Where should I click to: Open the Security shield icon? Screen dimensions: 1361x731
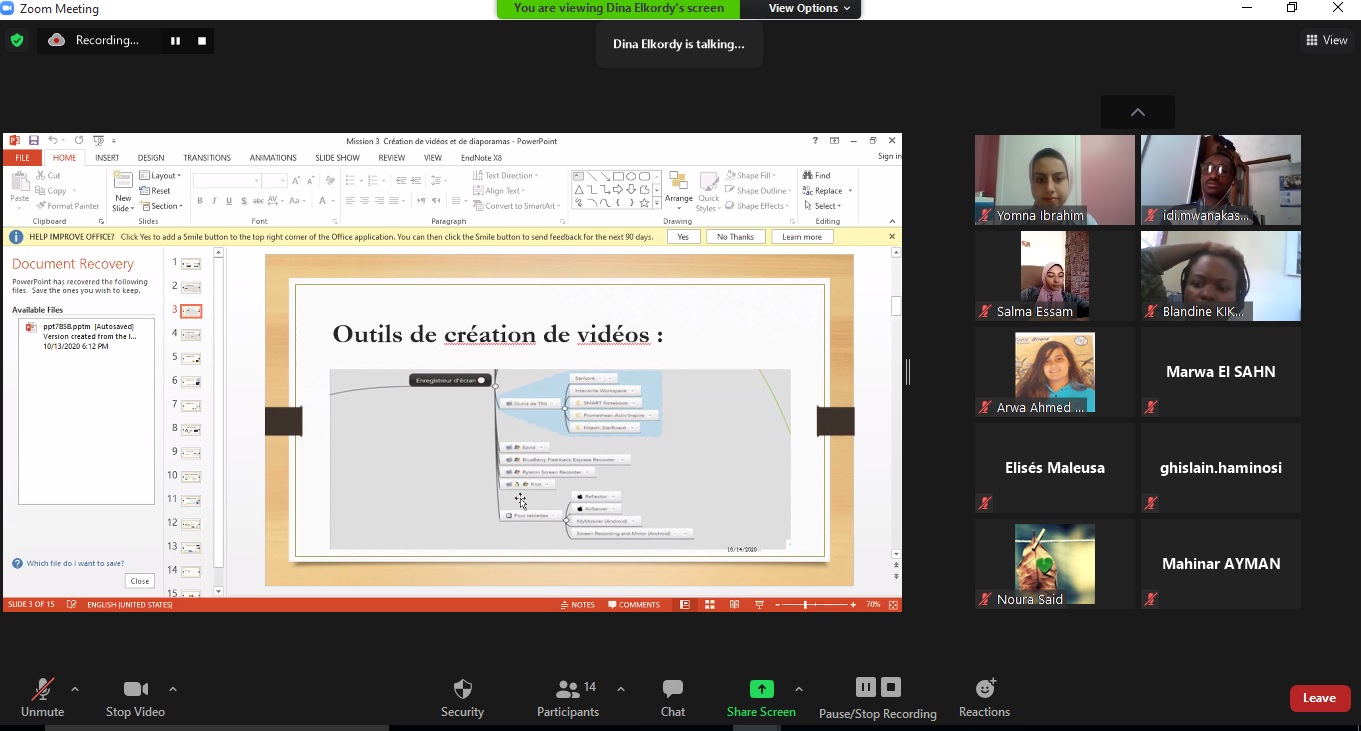tap(462, 690)
